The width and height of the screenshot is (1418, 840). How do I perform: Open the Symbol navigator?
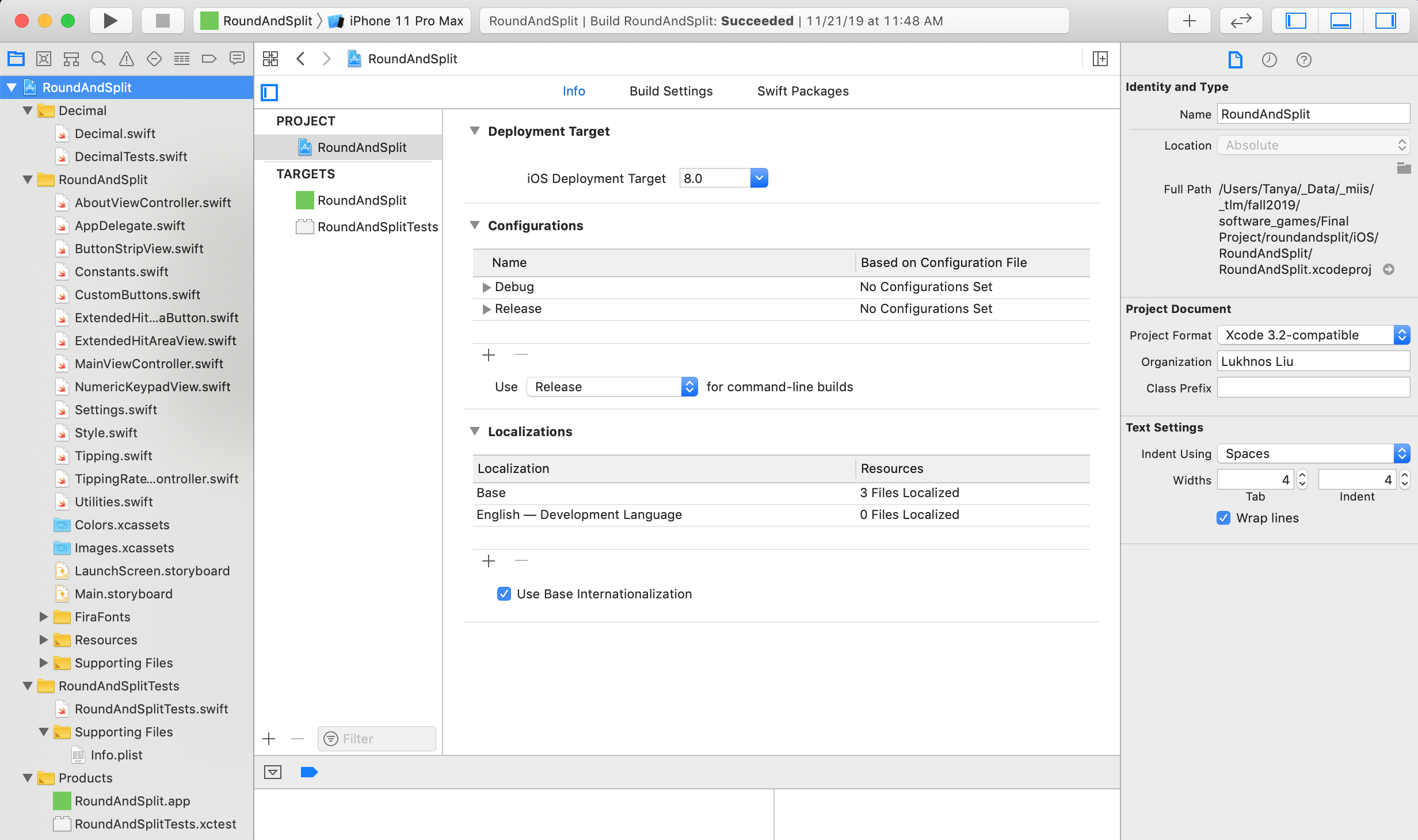point(71,59)
